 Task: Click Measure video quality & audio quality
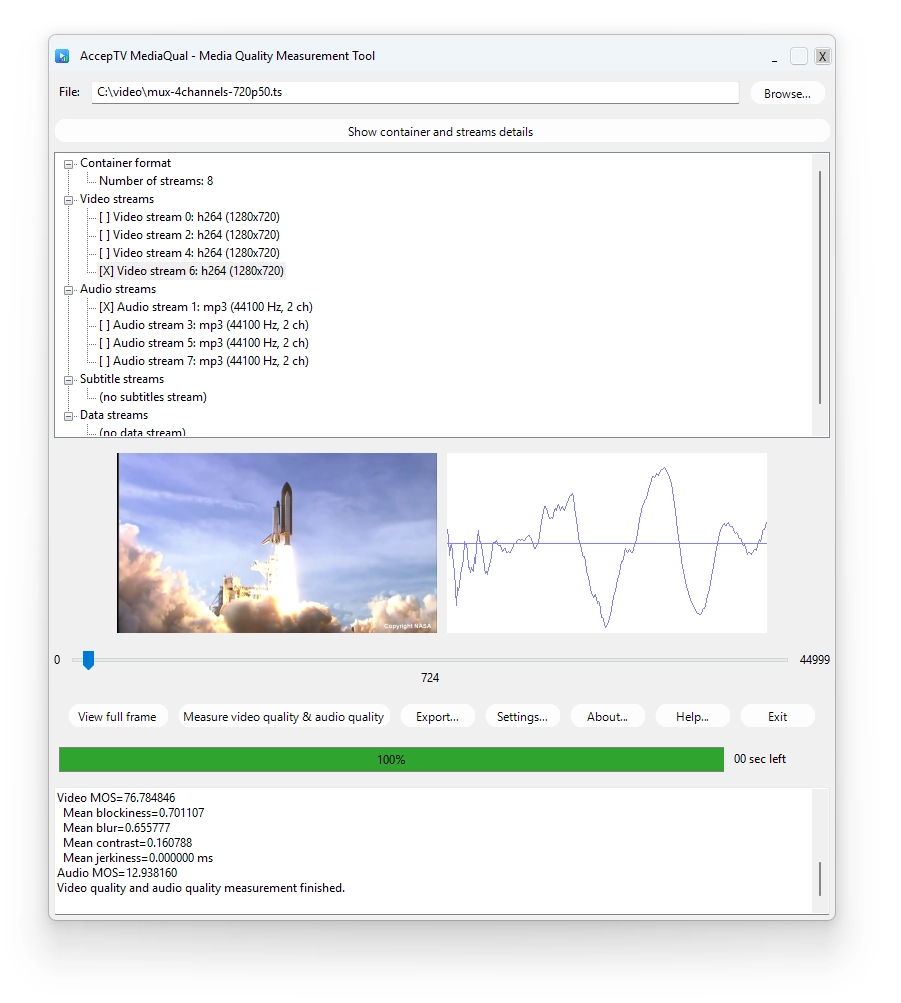283,716
